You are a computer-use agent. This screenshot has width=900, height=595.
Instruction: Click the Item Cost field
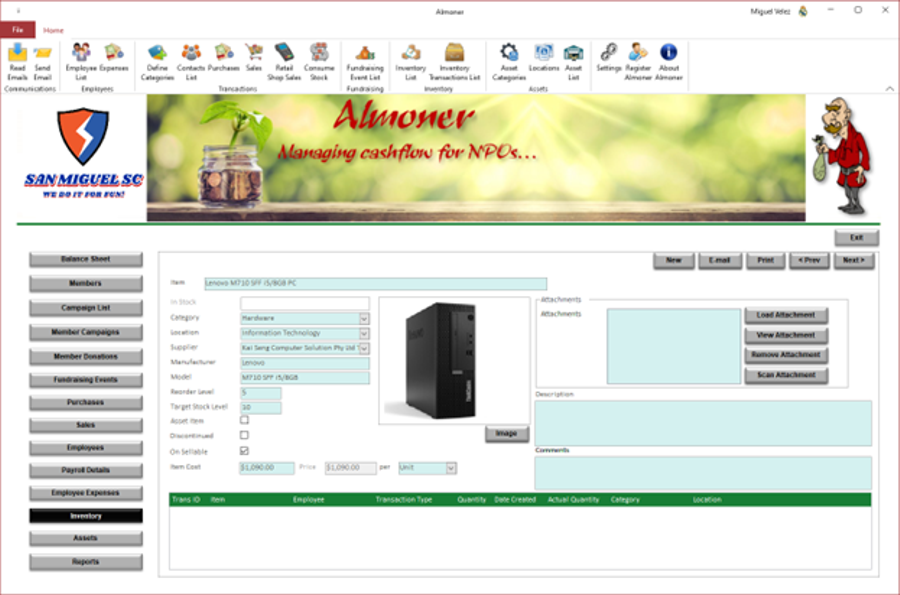(x=267, y=468)
